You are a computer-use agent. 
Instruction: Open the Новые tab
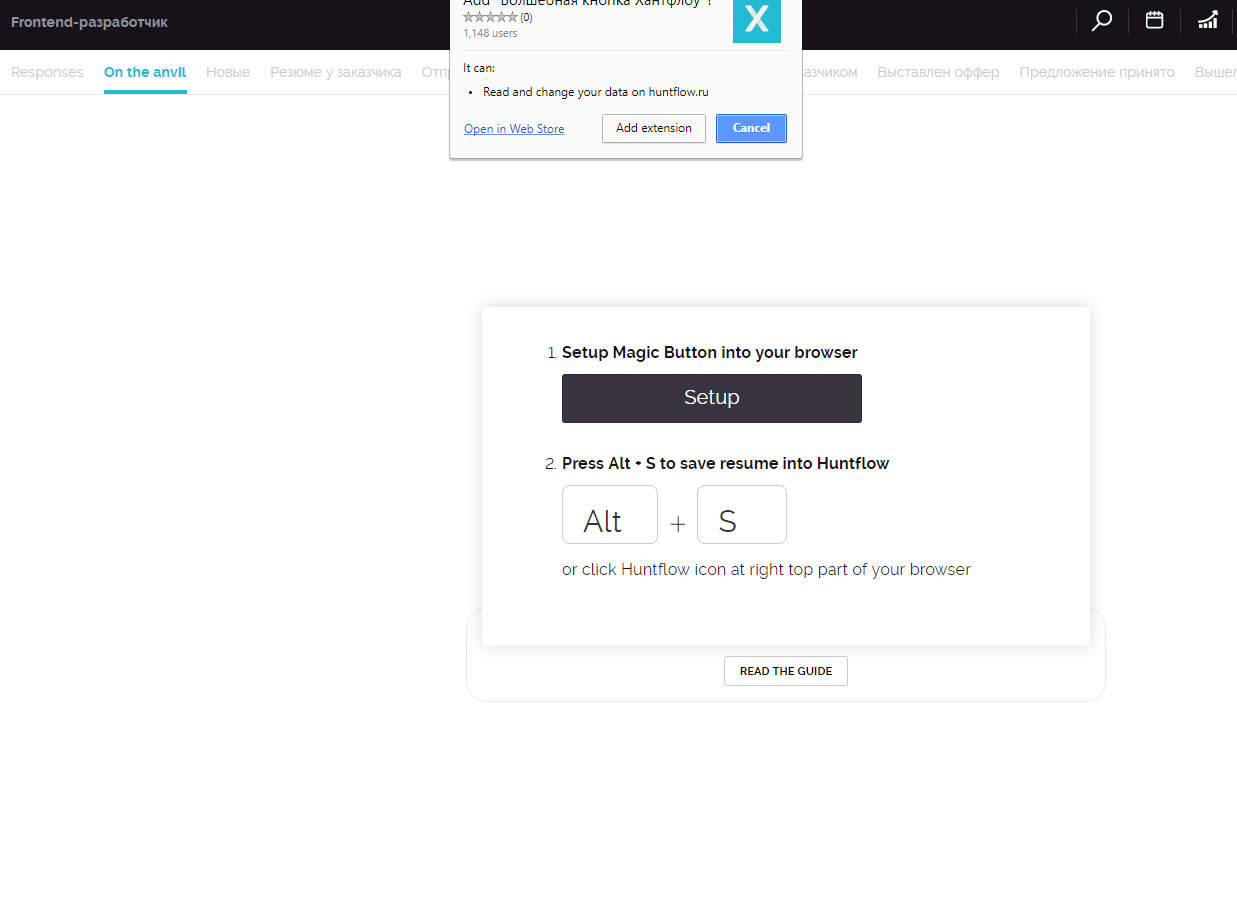tap(228, 72)
